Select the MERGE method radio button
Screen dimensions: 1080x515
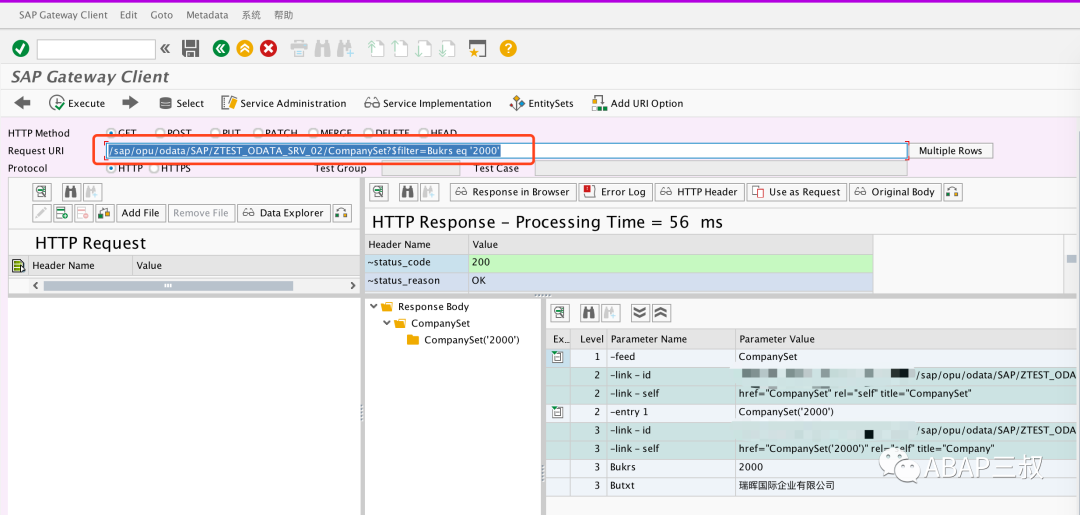tap(313, 132)
